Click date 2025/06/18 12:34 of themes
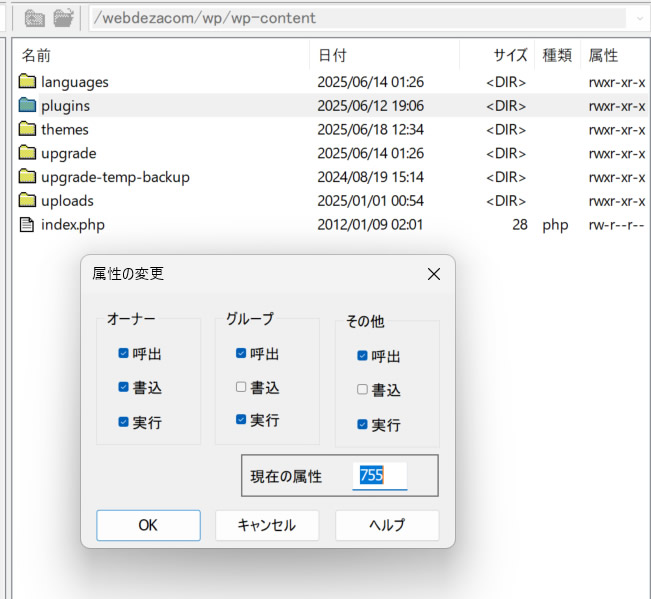 tap(370, 130)
